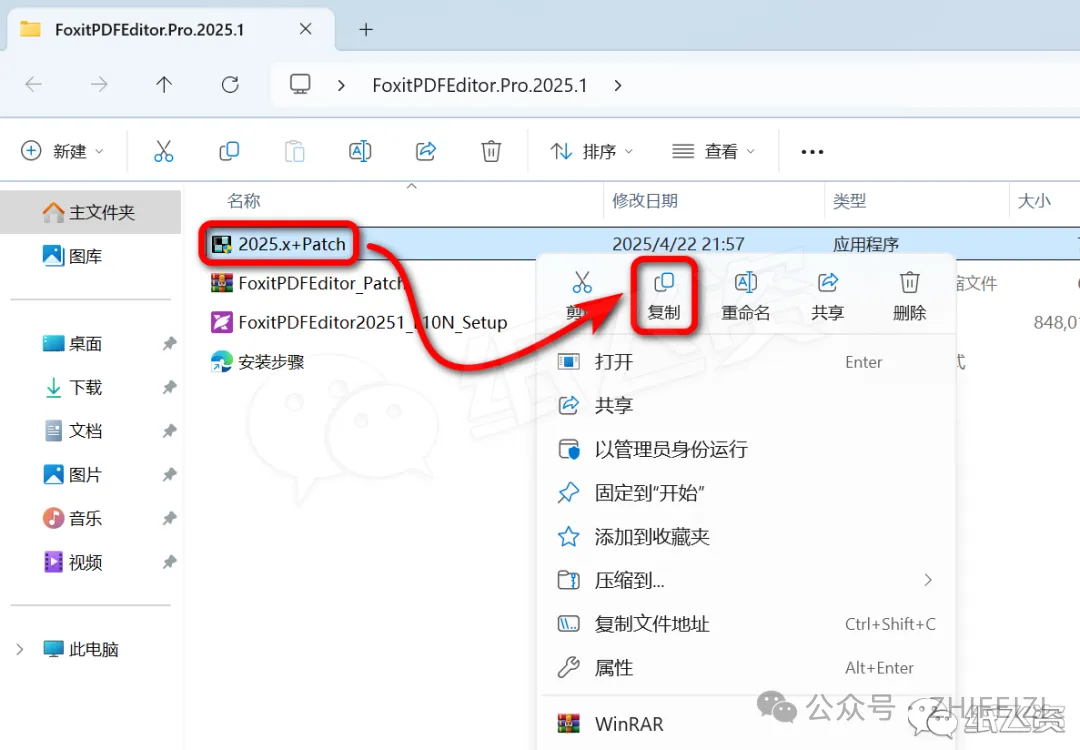1080x750 pixels.
Task: Select the 删除 icon in context menu
Action: (x=909, y=296)
